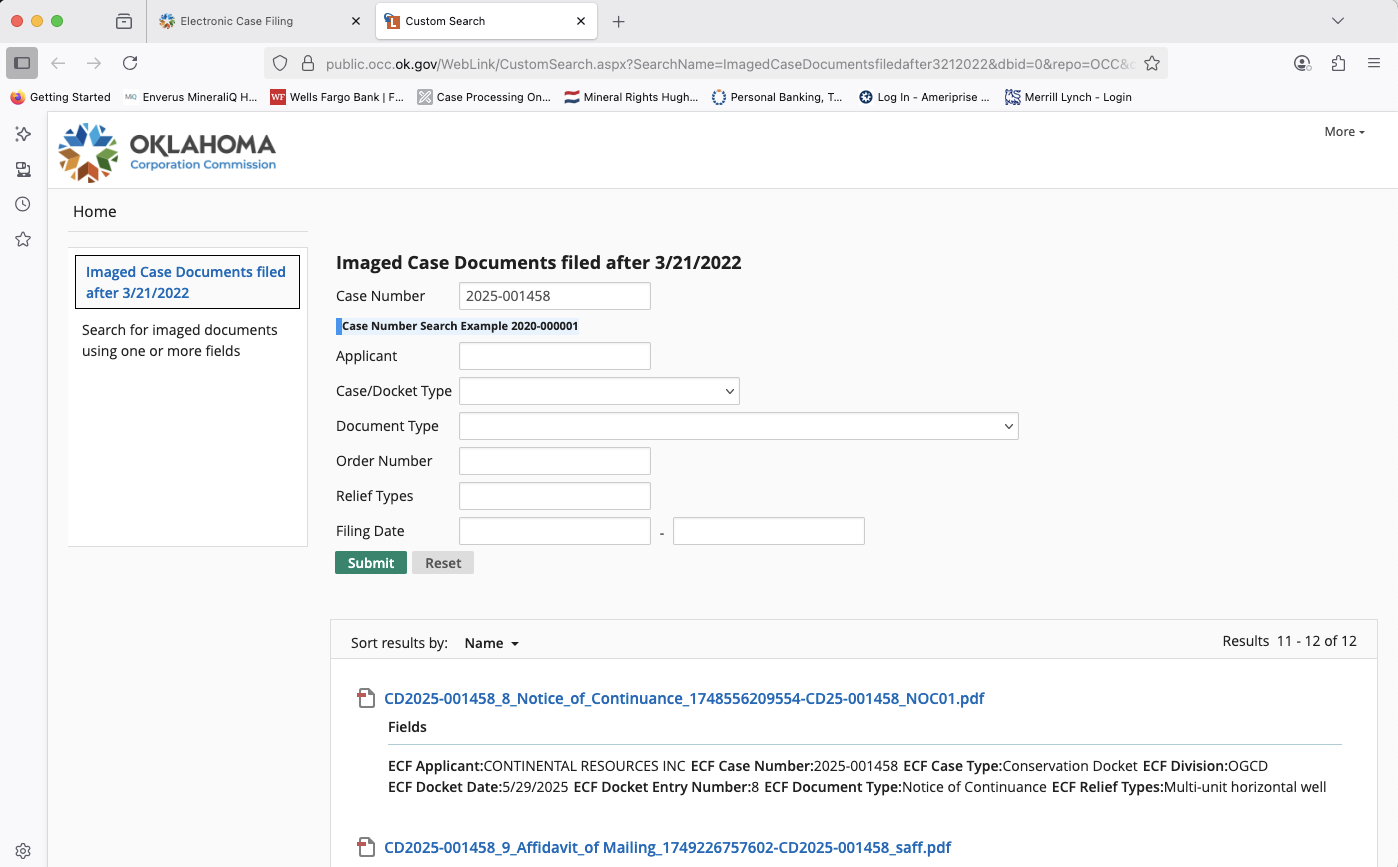Open the Personal Banking bookmark
Screen dimensions: 1398x867
(x=777, y=97)
